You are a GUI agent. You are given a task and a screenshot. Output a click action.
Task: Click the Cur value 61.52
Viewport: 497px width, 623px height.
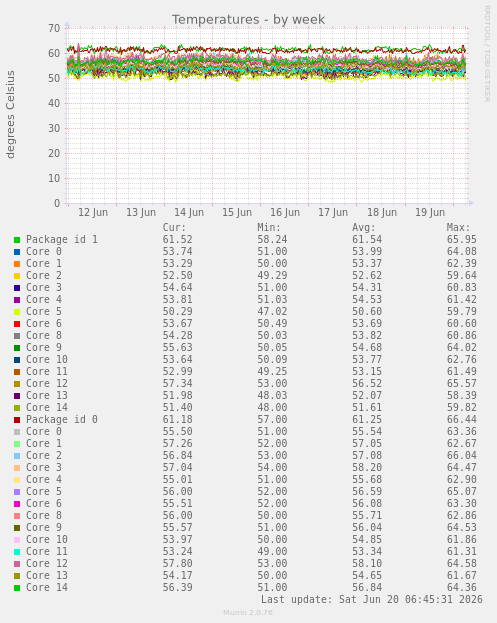coord(177,240)
